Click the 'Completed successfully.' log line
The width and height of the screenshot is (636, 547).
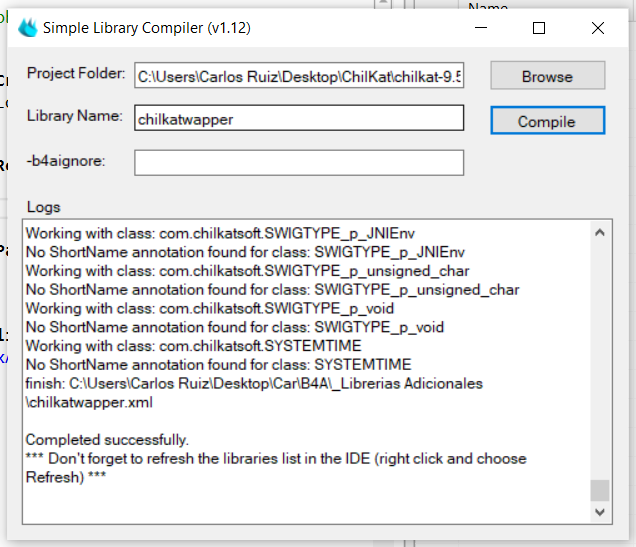point(107,440)
